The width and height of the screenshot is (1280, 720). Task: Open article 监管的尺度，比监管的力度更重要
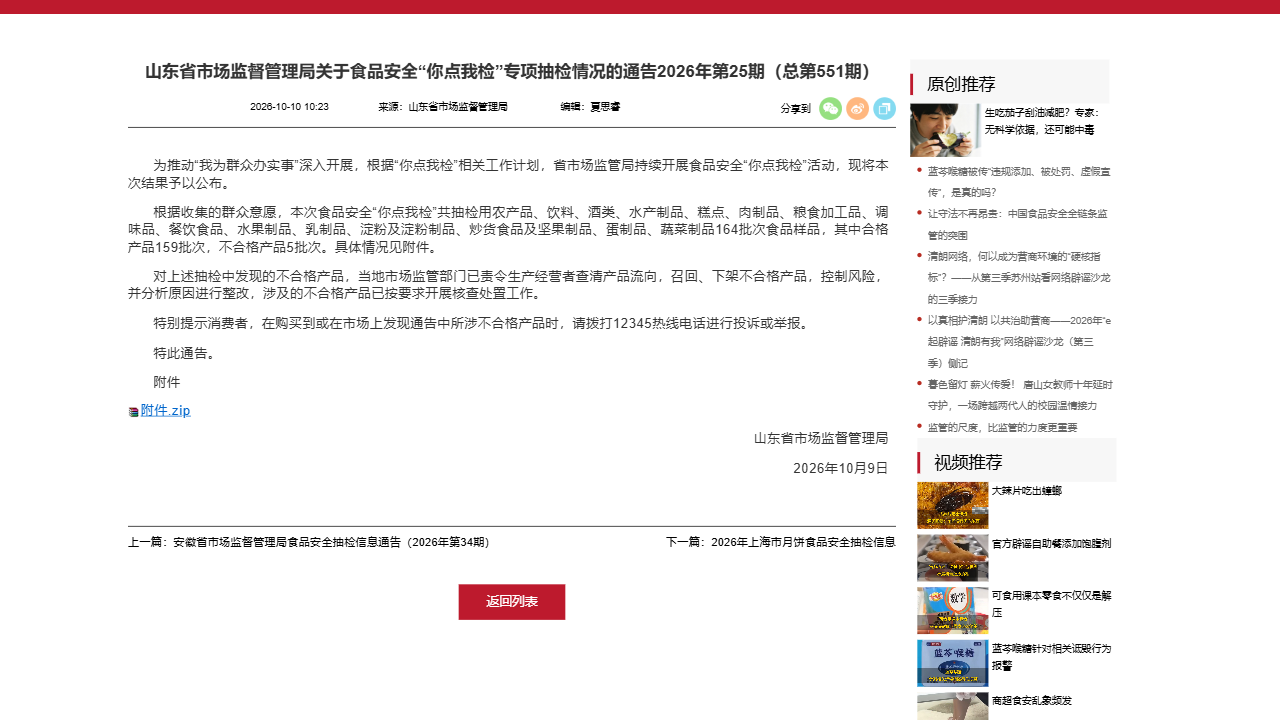coord(1002,427)
